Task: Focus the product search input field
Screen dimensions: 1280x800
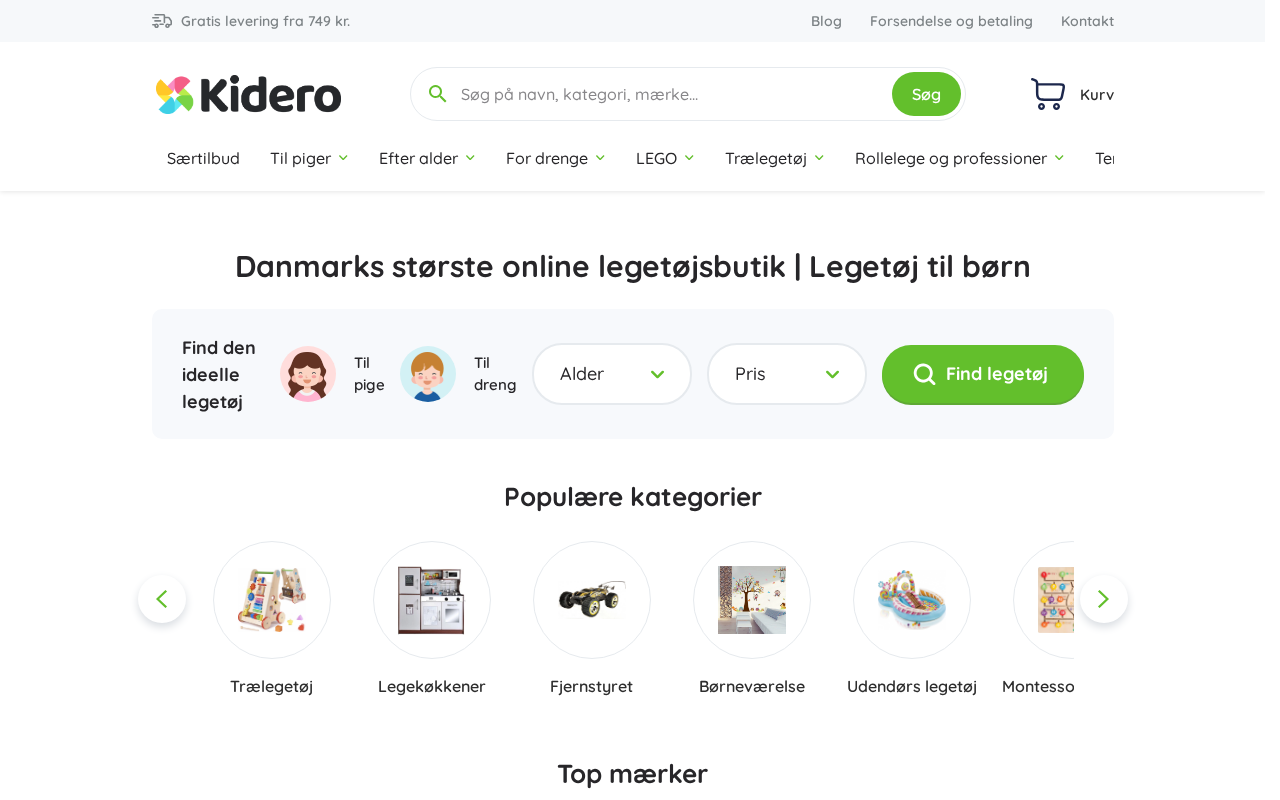Action: click(x=670, y=94)
